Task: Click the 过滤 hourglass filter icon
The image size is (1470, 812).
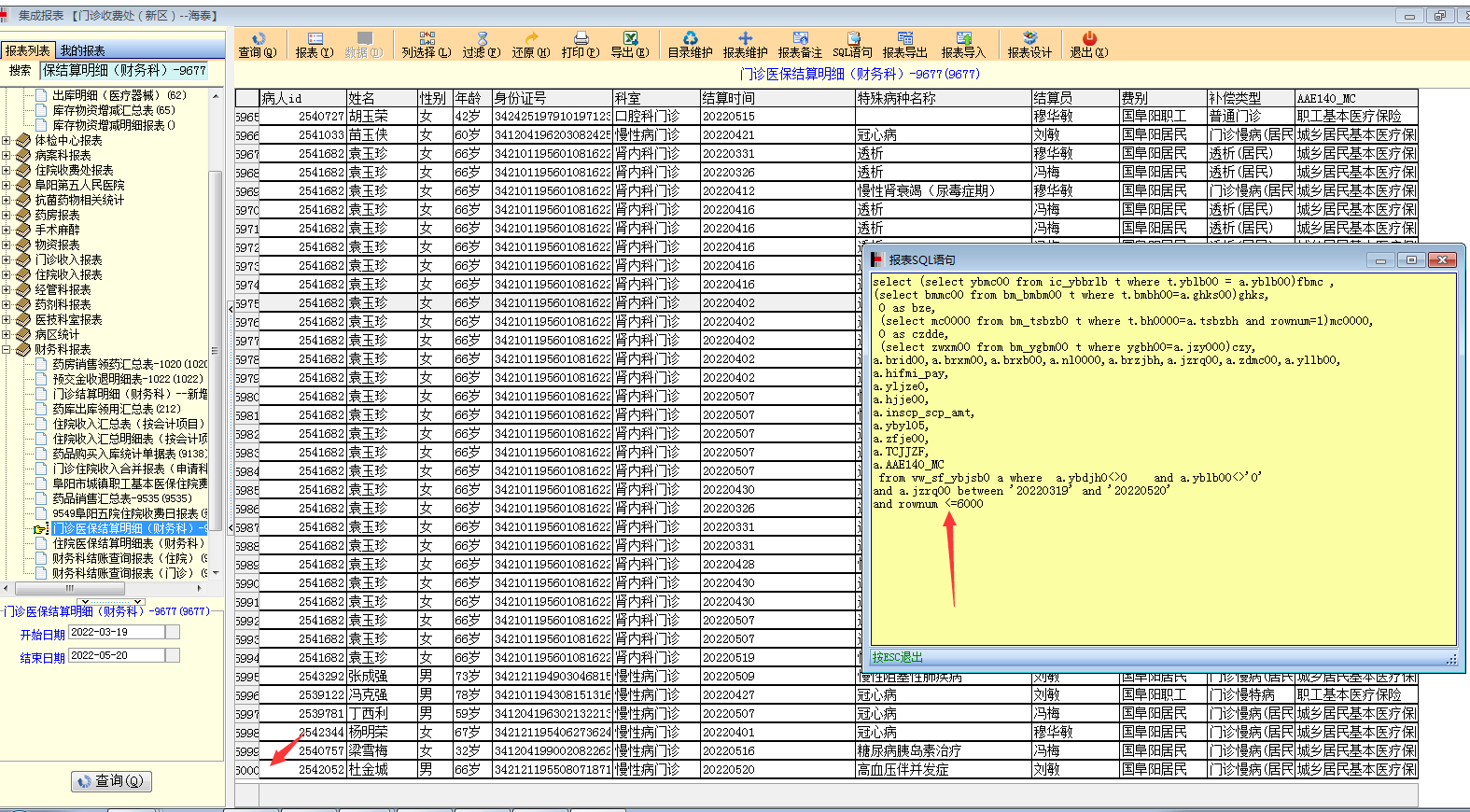Action: coord(481,39)
